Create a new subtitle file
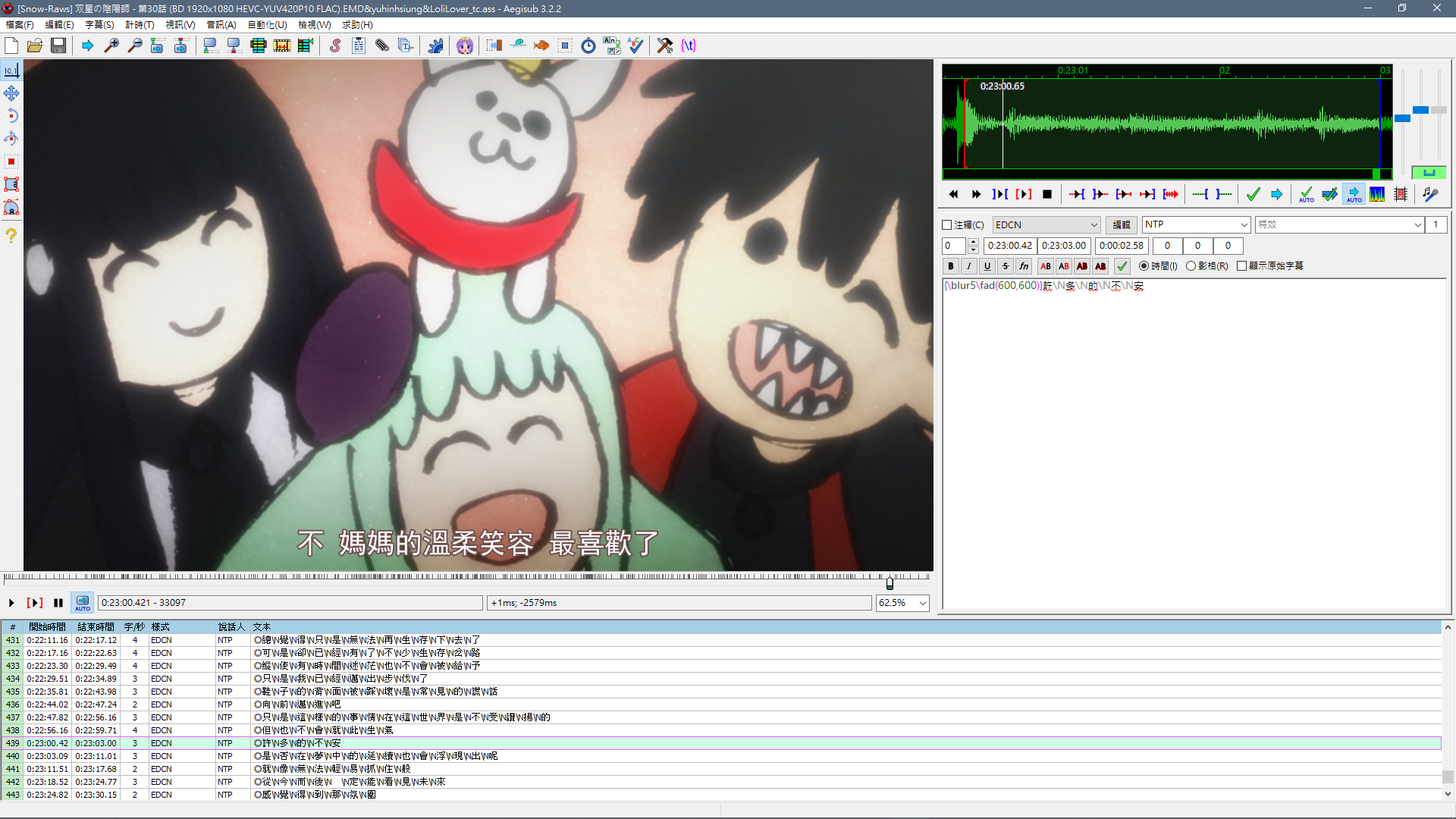 click(11, 45)
